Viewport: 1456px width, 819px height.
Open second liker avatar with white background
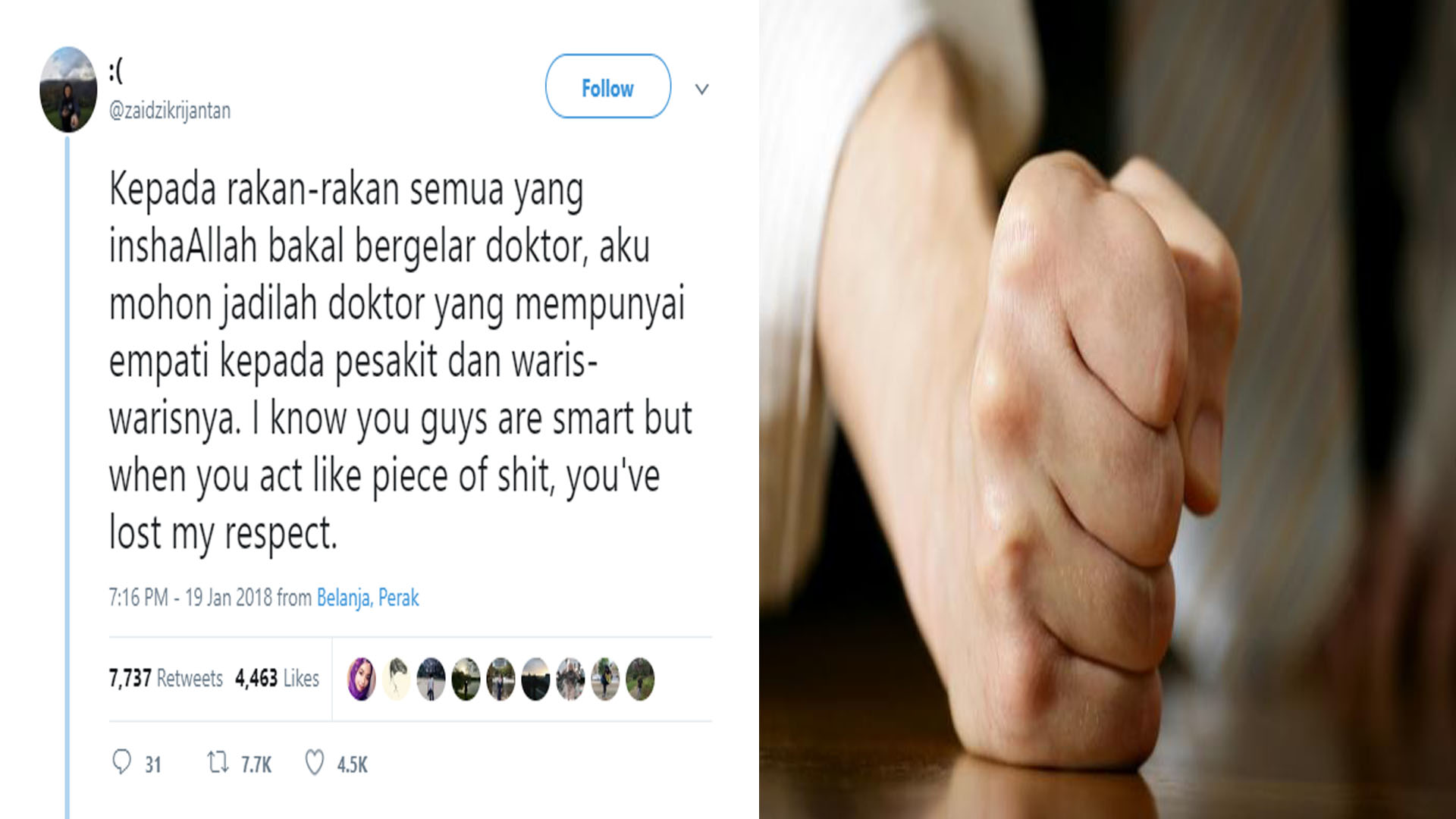(397, 679)
